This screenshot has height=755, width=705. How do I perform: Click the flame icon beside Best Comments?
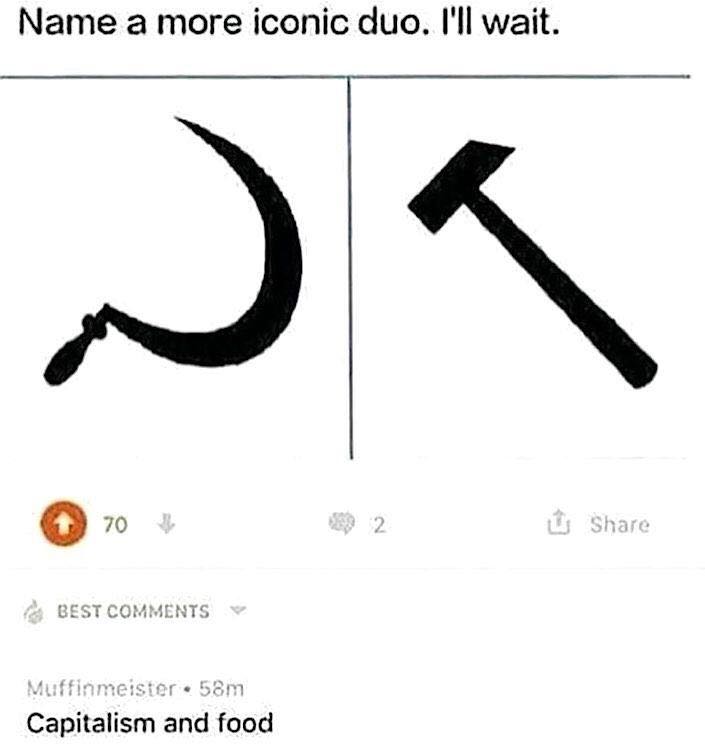point(34,612)
